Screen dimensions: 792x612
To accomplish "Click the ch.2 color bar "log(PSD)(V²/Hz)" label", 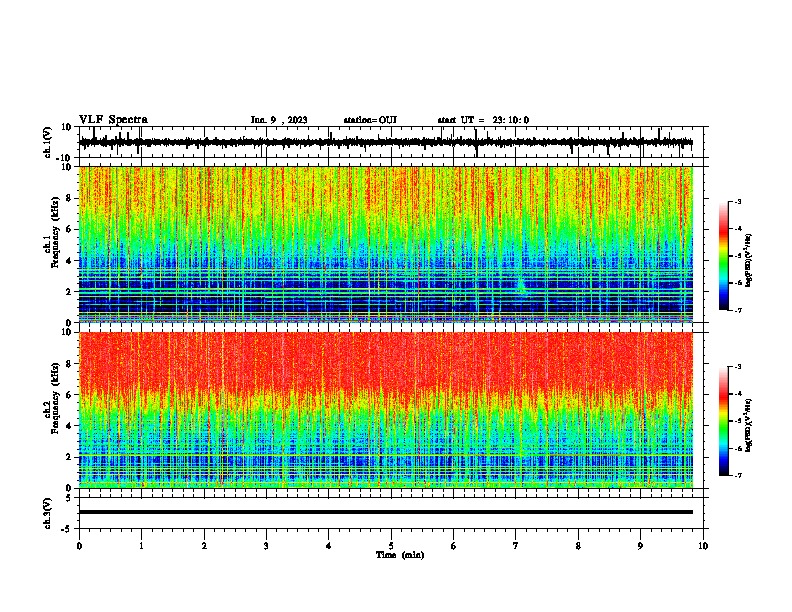I will click(749, 425).
